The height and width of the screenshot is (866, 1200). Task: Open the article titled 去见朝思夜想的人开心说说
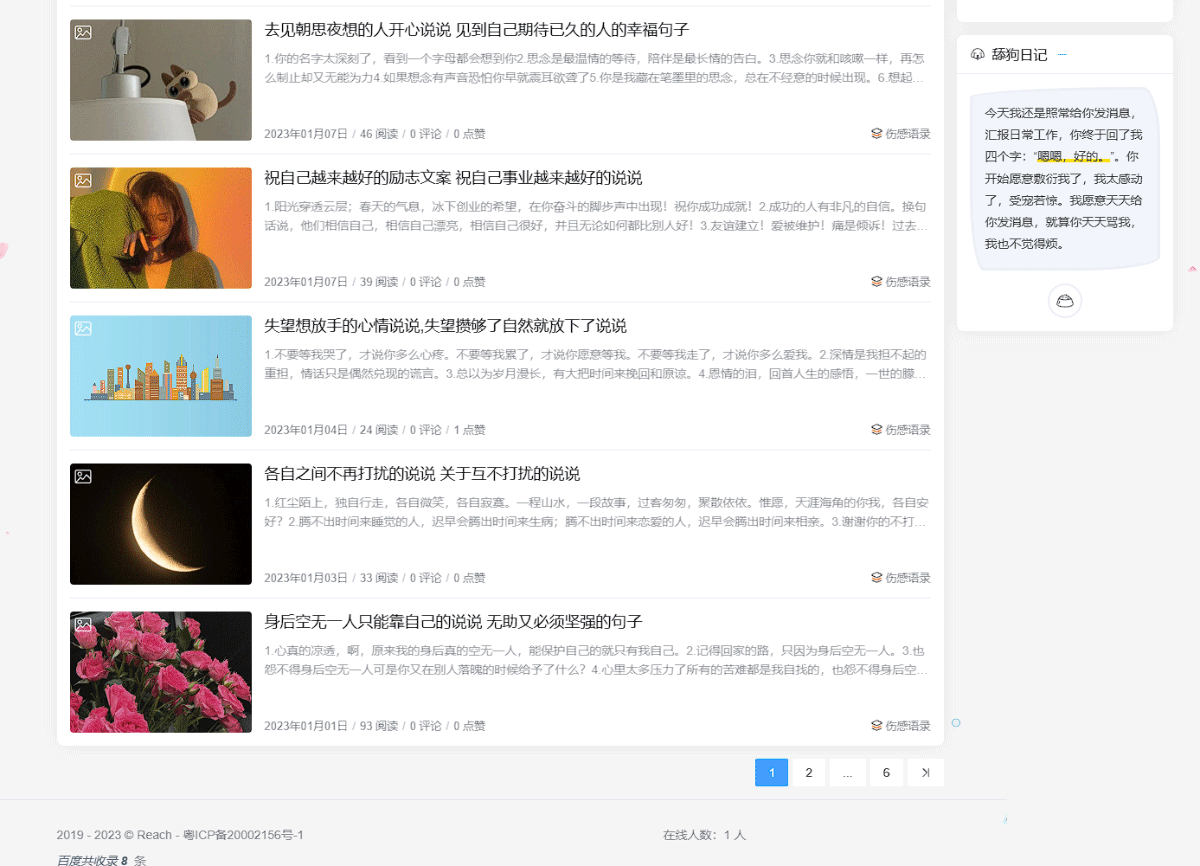pos(477,30)
